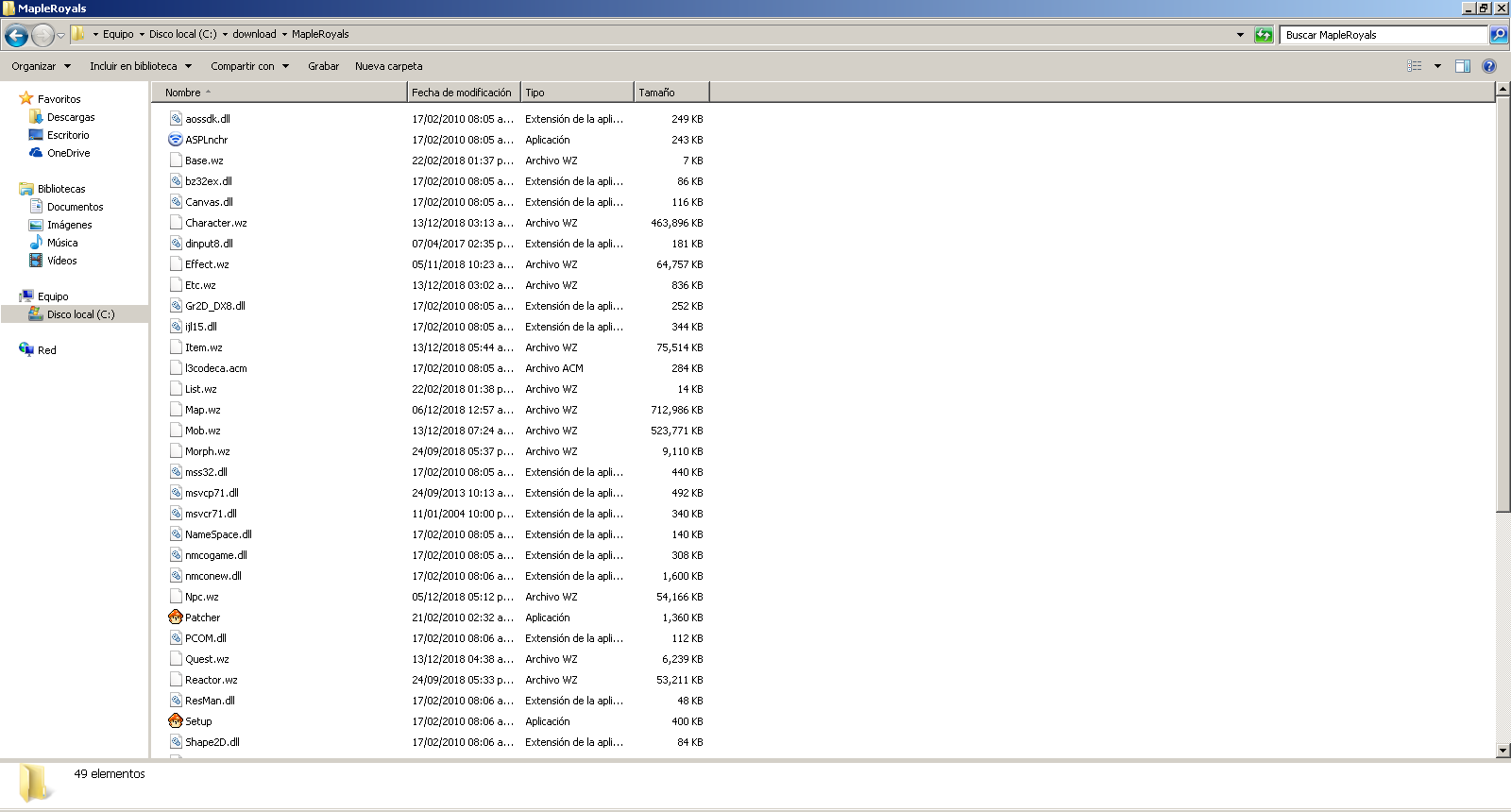The image size is (1511, 812).
Task: Select the Patcher application icon
Action: (176, 617)
